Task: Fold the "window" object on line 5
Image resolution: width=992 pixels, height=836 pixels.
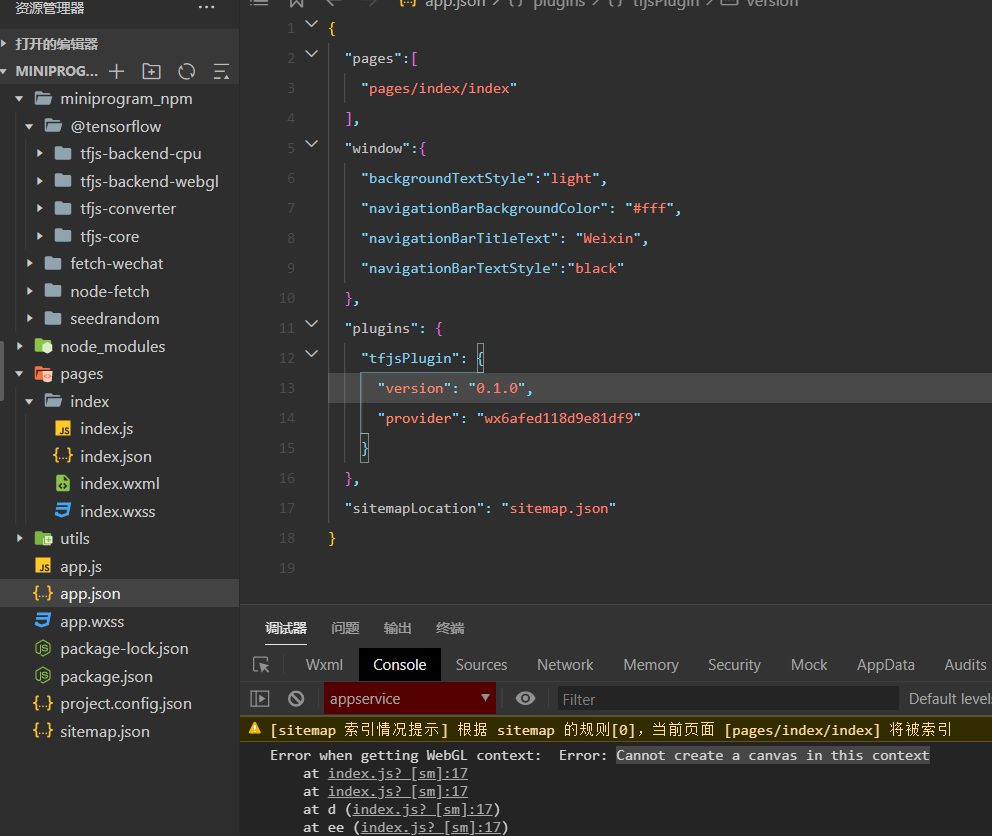Action: click(312, 144)
